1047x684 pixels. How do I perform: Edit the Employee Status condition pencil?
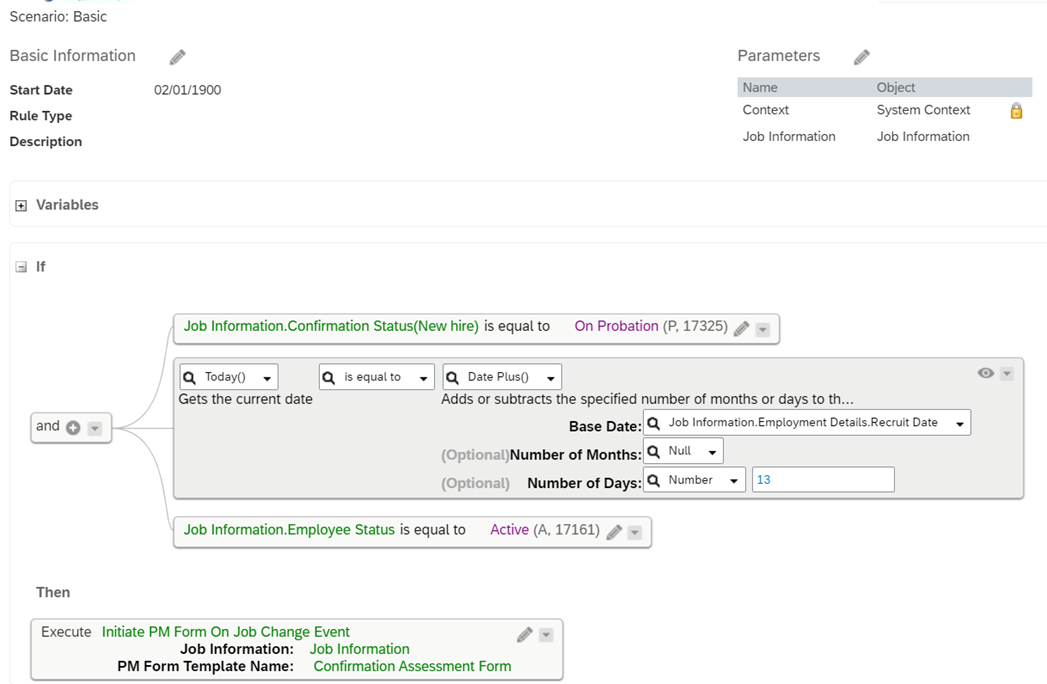pos(614,532)
